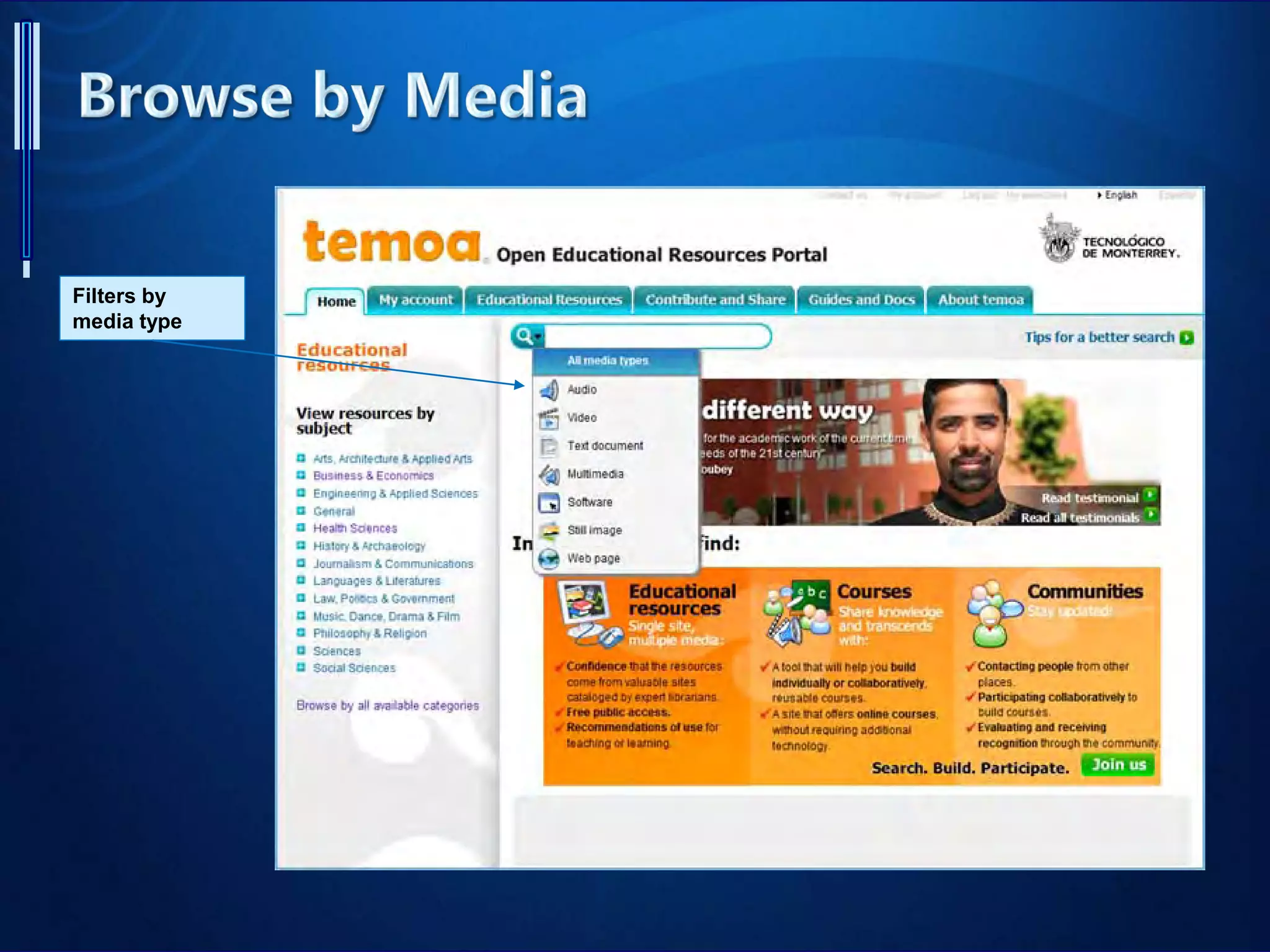The image size is (1270, 952).
Task: Expand History & Archaeology plus icon
Action: [x=301, y=546]
